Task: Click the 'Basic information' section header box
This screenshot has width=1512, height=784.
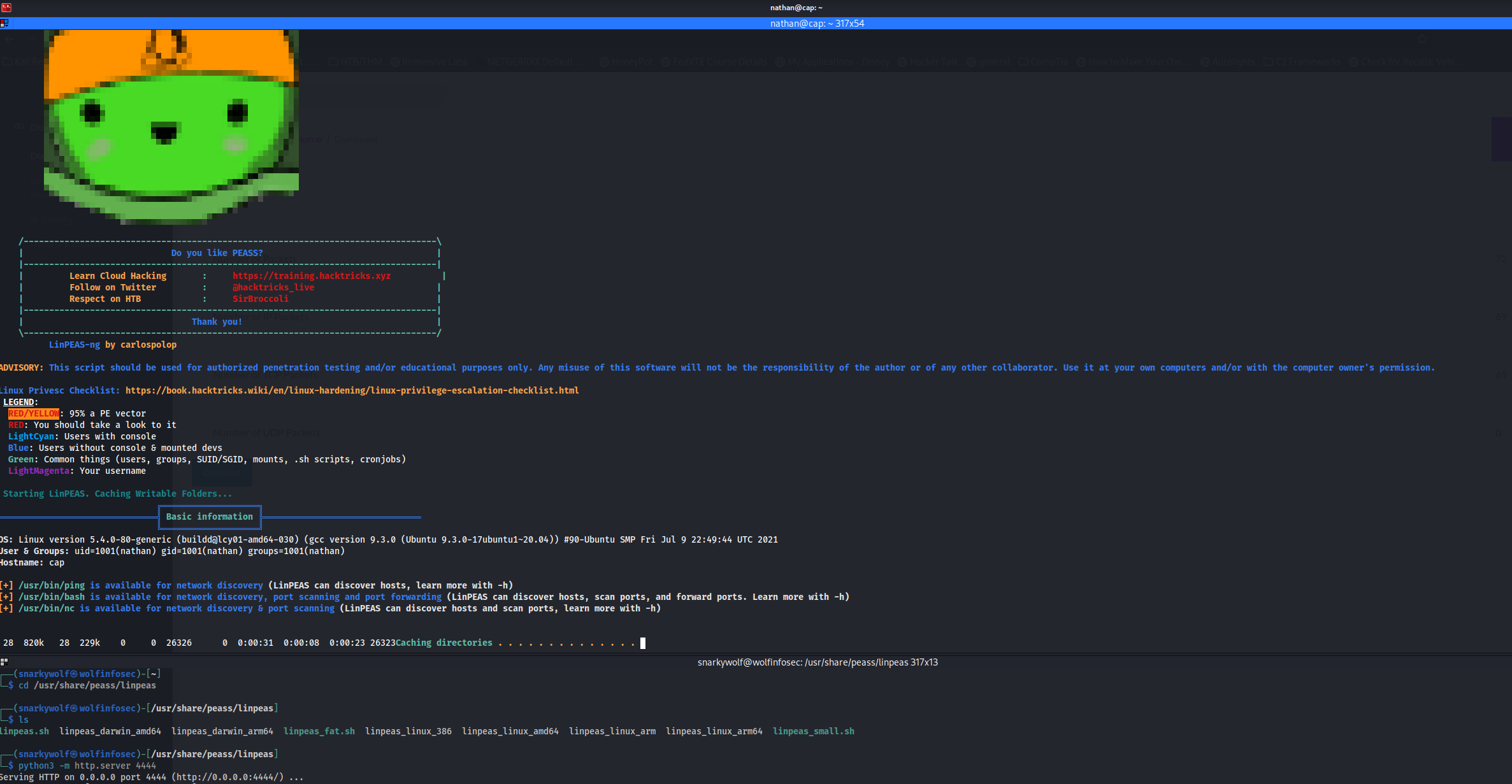Action: coord(210,517)
